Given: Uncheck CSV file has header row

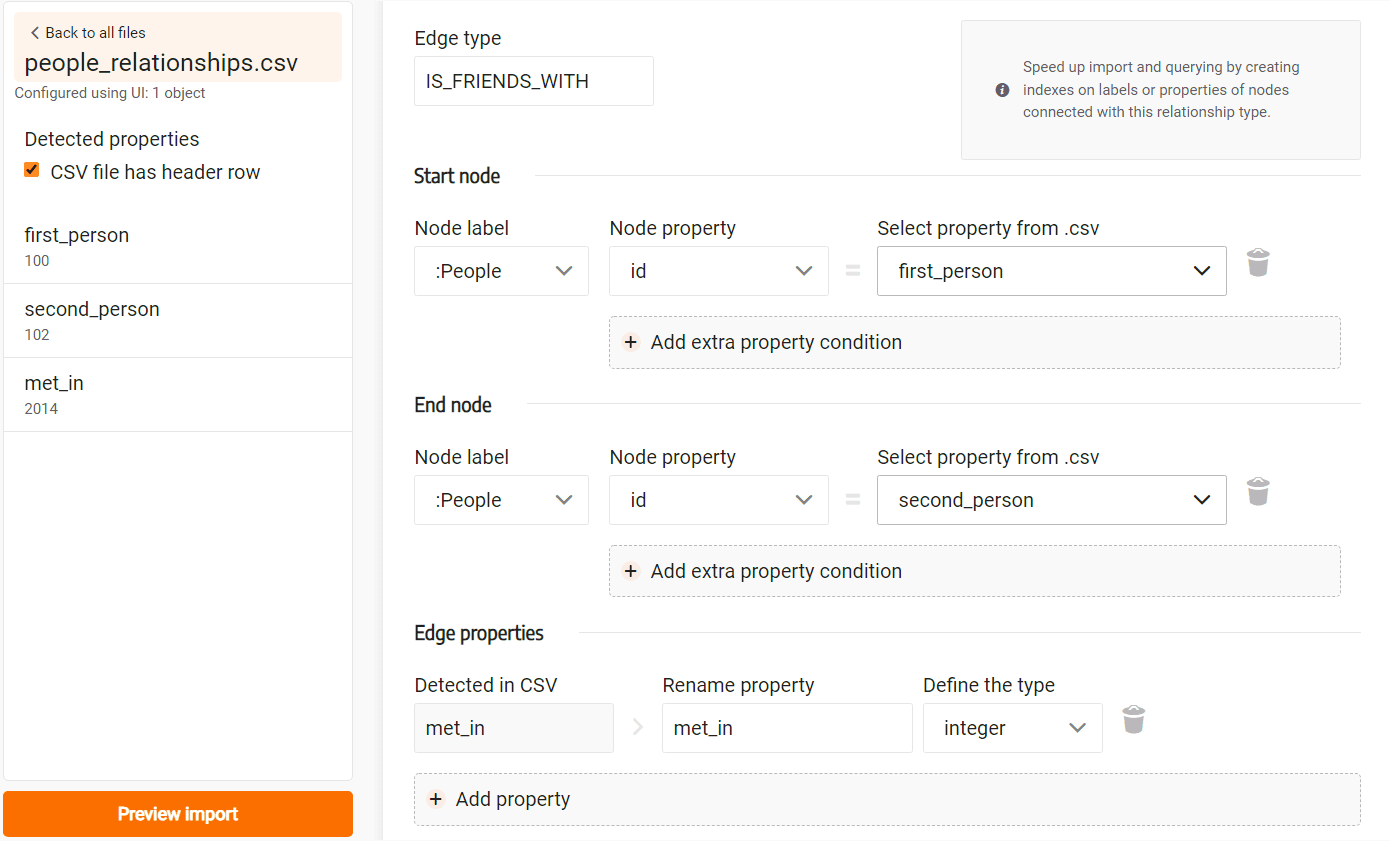Looking at the screenshot, I should tap(32, 170).
